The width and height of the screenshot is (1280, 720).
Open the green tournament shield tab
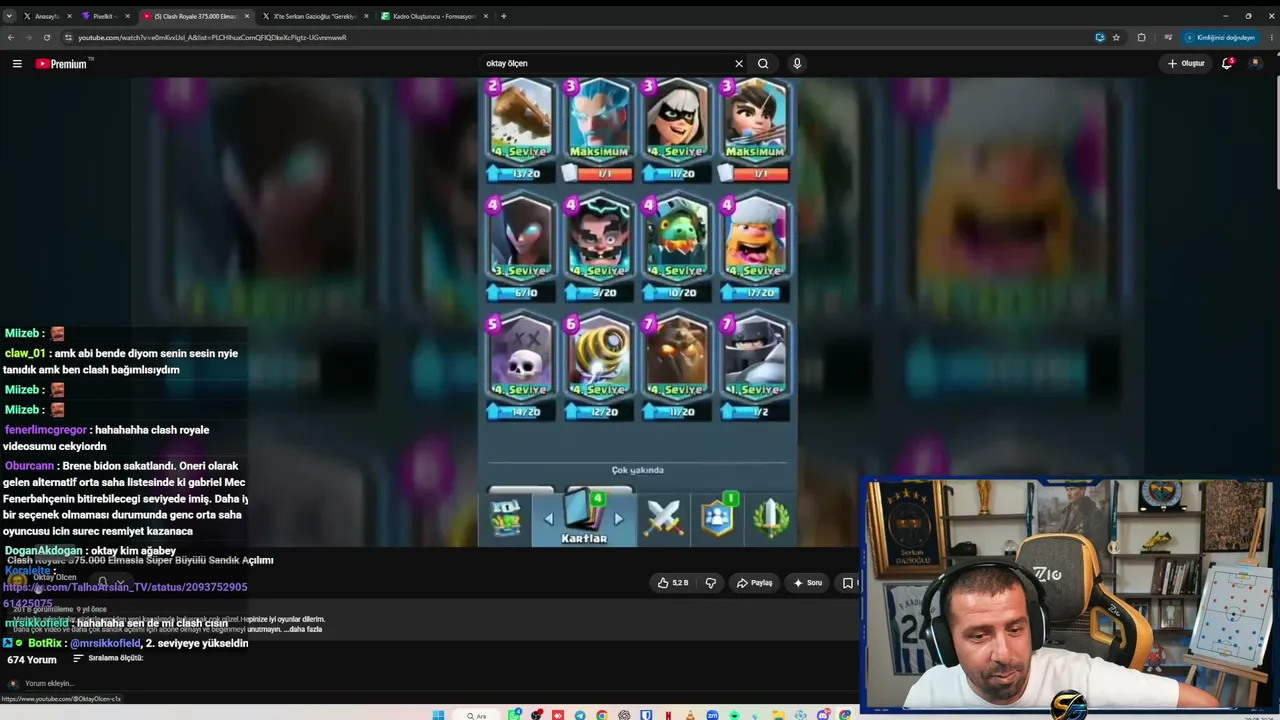tap(771, 517)
